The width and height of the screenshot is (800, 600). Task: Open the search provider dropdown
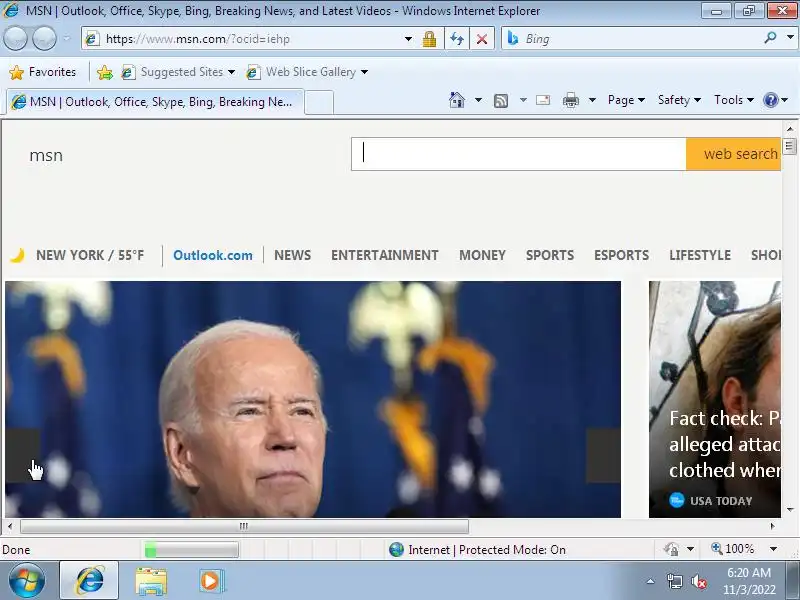click(790, 37)
